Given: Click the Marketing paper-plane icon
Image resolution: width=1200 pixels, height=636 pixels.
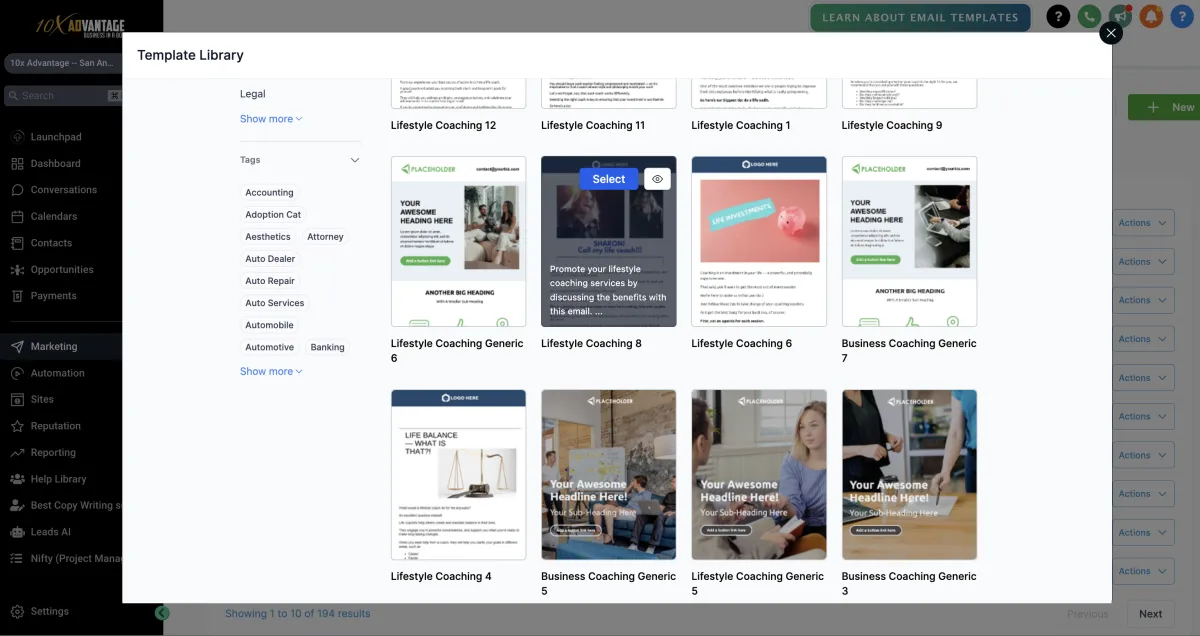Looking at the screenshot, I should click(x=17, y=347).
